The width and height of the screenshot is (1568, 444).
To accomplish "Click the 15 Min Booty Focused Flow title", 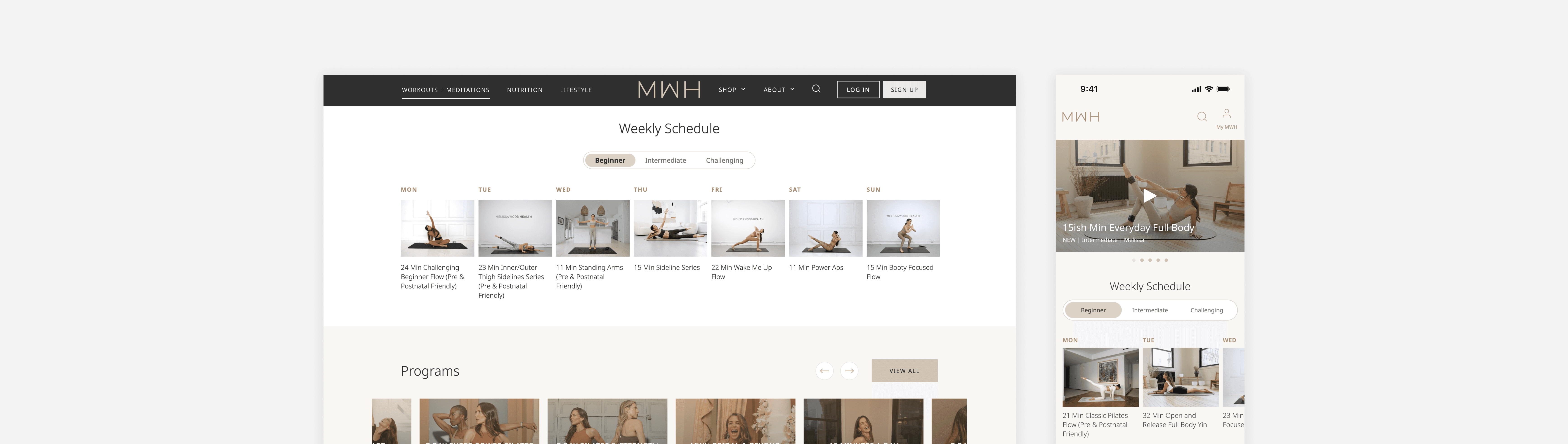I will pyautogui.click(x=900, y=272).
